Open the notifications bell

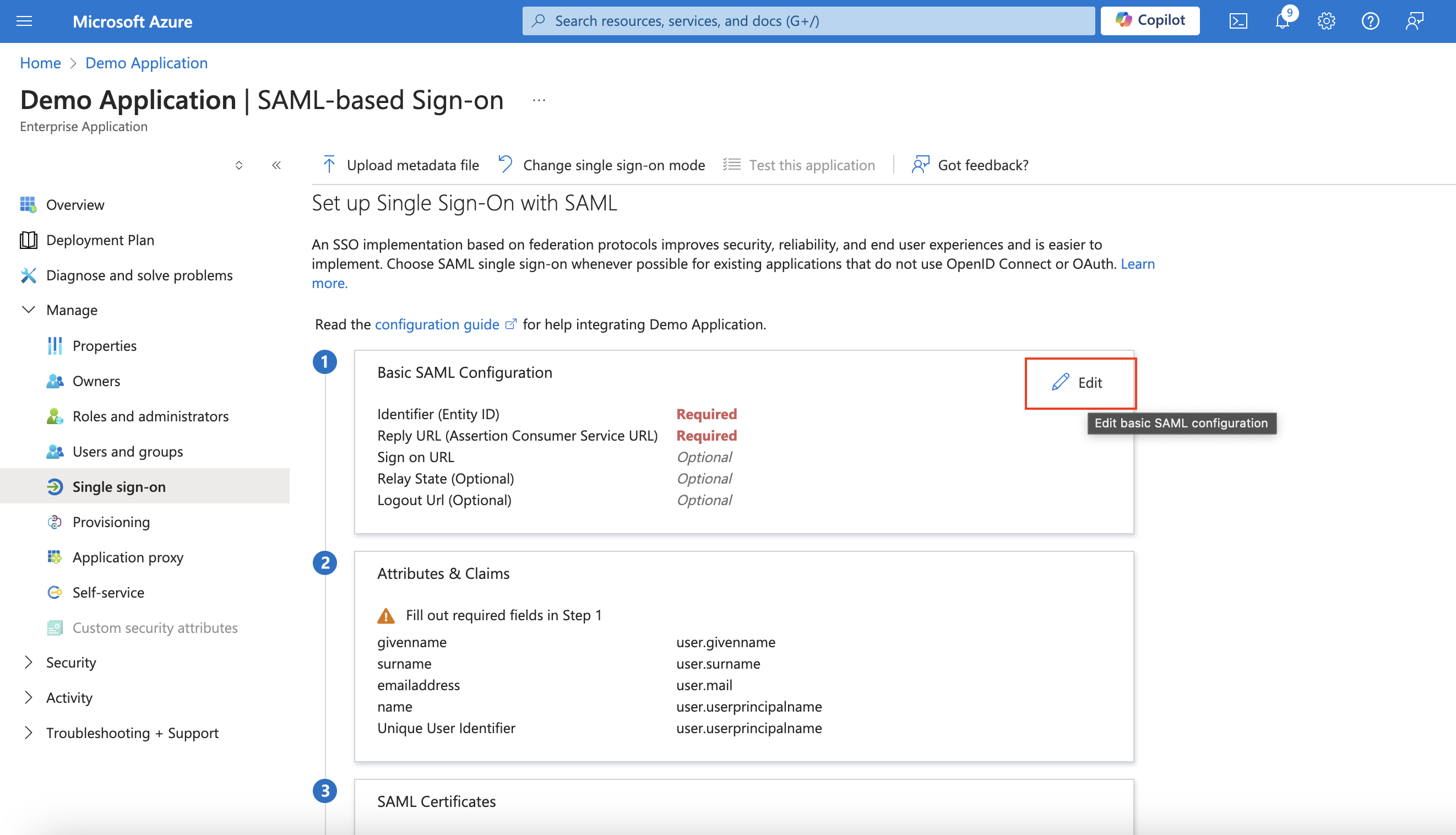click(1283, 21)
